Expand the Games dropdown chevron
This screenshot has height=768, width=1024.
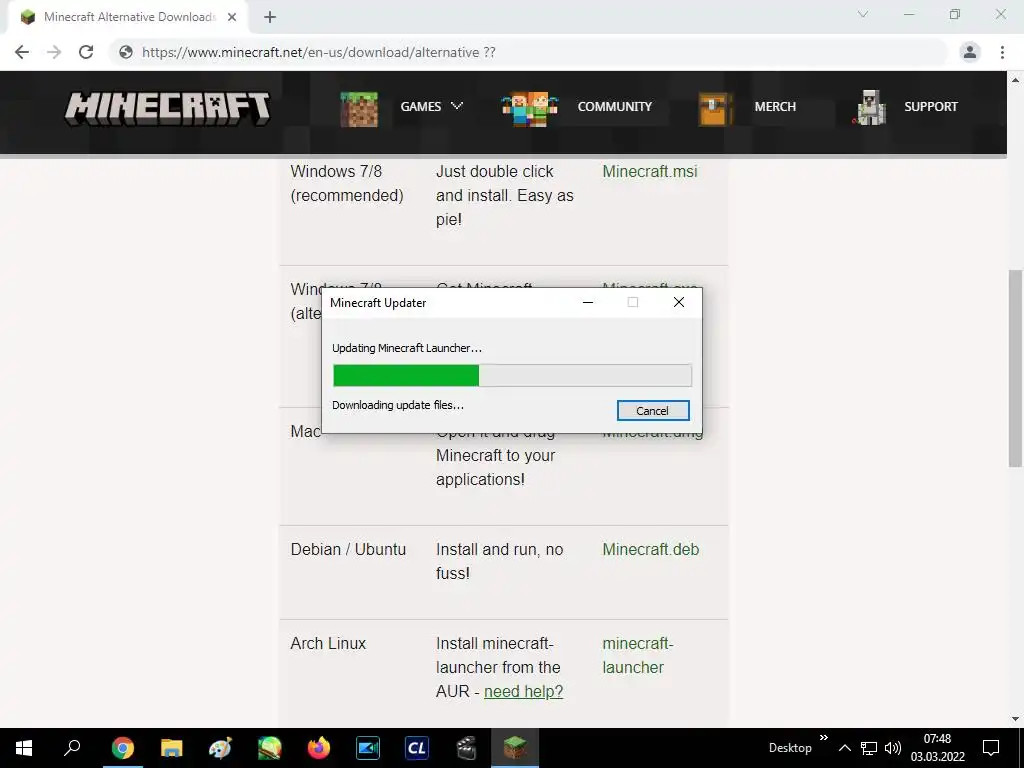(x=457, y=106)
